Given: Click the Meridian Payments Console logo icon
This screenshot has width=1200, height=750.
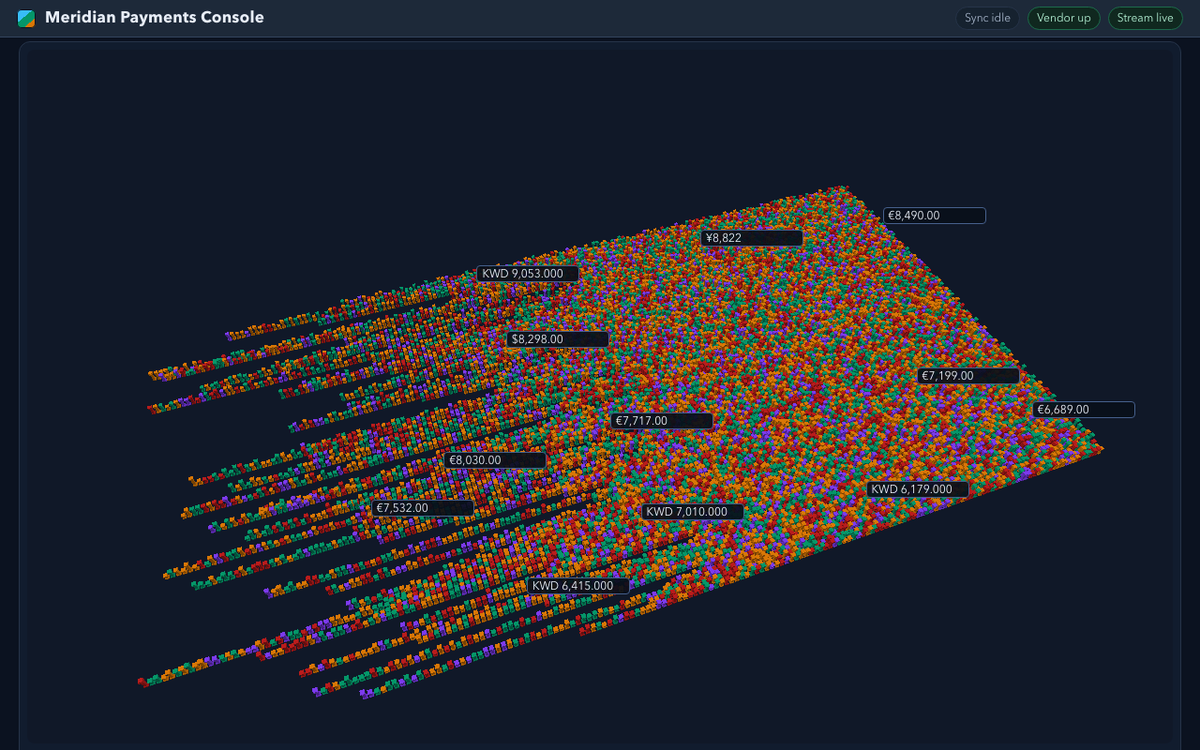Looking at the screenshot, I should coord(27,18).
